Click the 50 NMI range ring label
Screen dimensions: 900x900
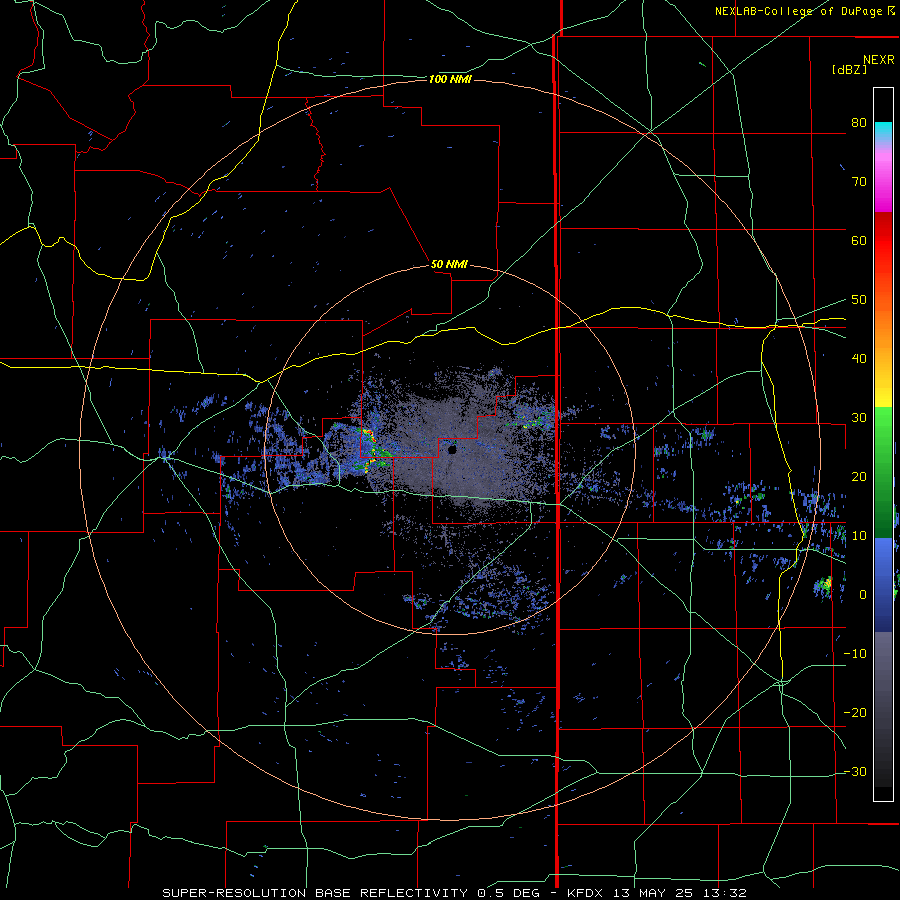click(x=449, y=265)
